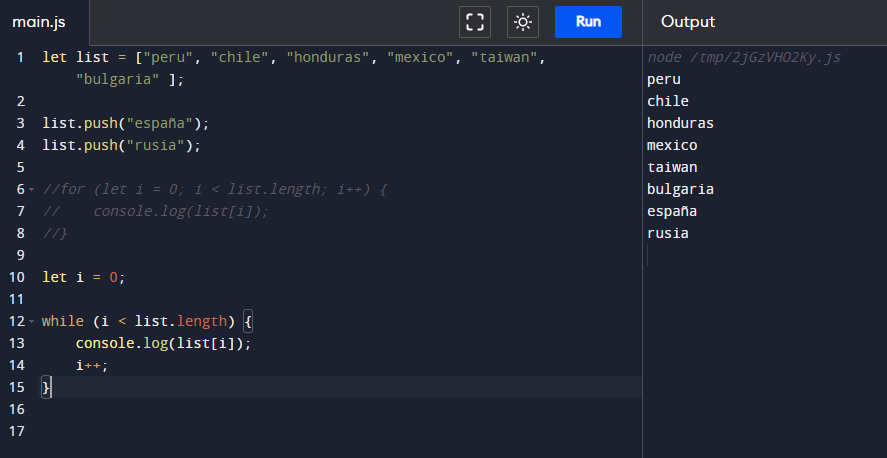Click the closing brace on line 15

coord(46,387)
